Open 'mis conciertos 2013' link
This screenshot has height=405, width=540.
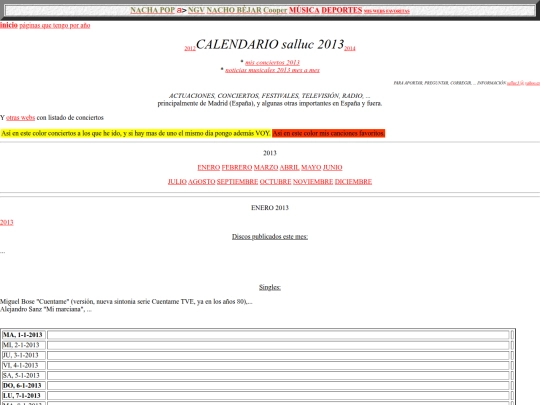pos(272,62)
